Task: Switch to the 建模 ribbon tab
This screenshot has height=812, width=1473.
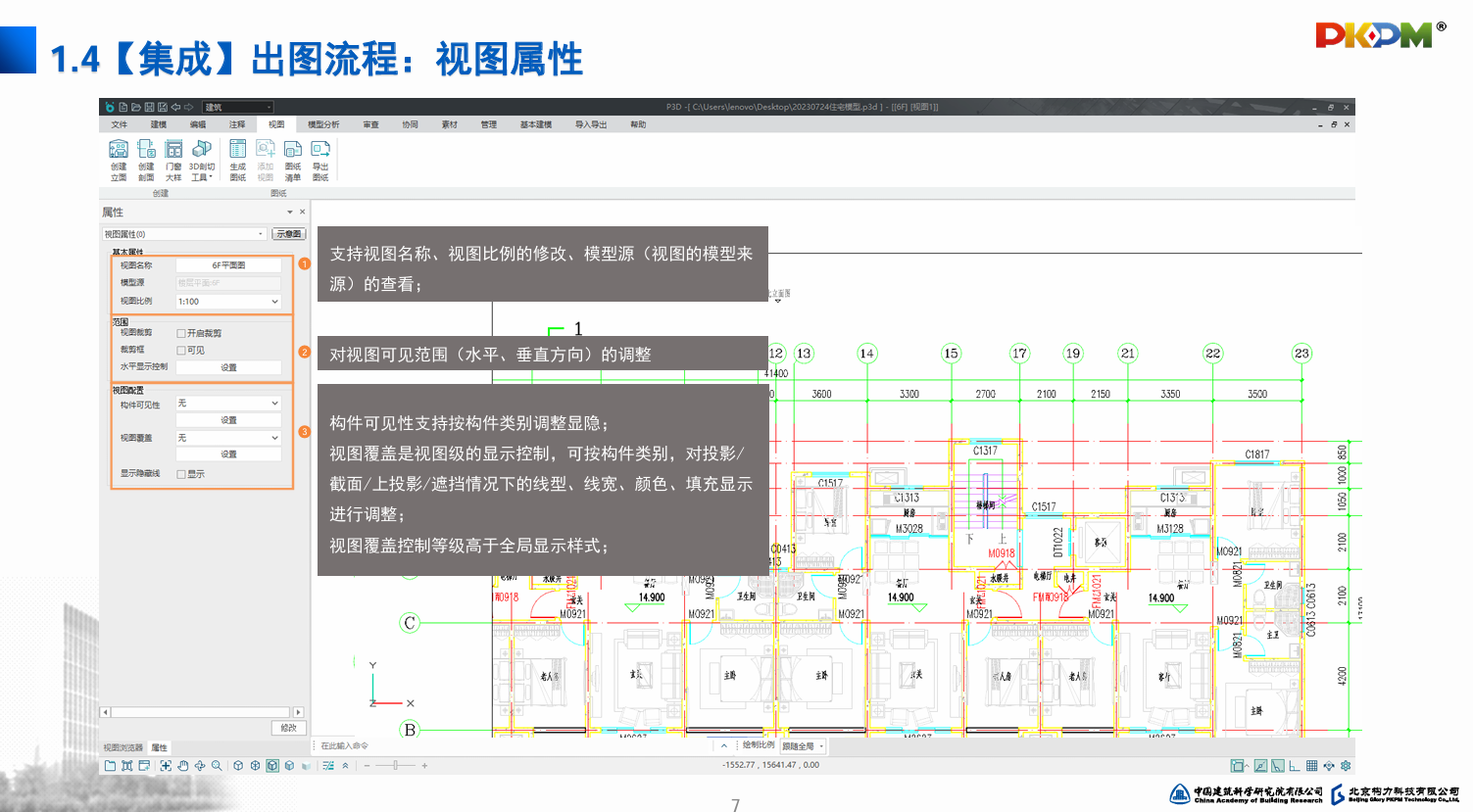Action: pyautogui.click(x=159, y=124)
